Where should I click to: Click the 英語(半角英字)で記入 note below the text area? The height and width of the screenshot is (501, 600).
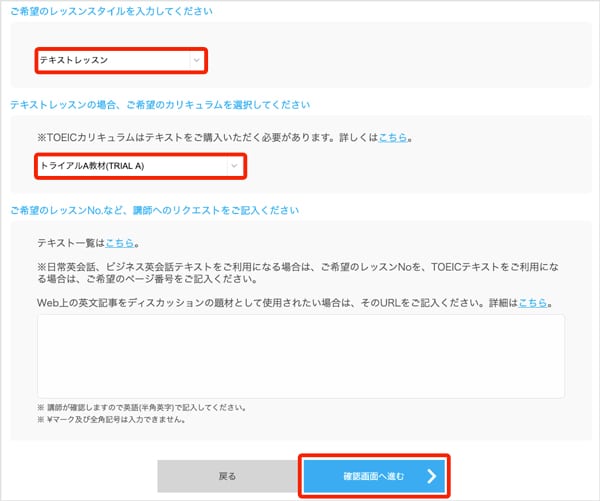pyautogui.click(x=140, y=408)
